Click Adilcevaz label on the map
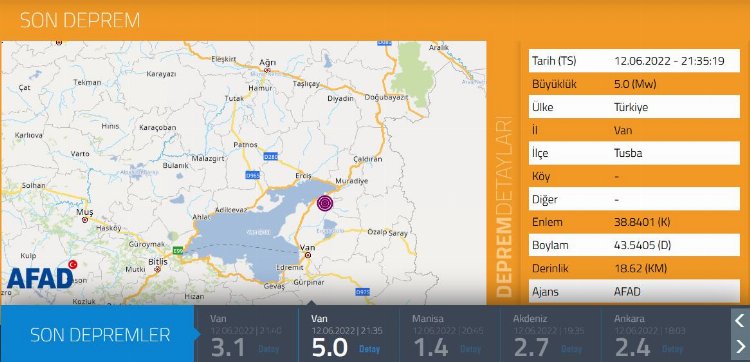 coord(231,209)
